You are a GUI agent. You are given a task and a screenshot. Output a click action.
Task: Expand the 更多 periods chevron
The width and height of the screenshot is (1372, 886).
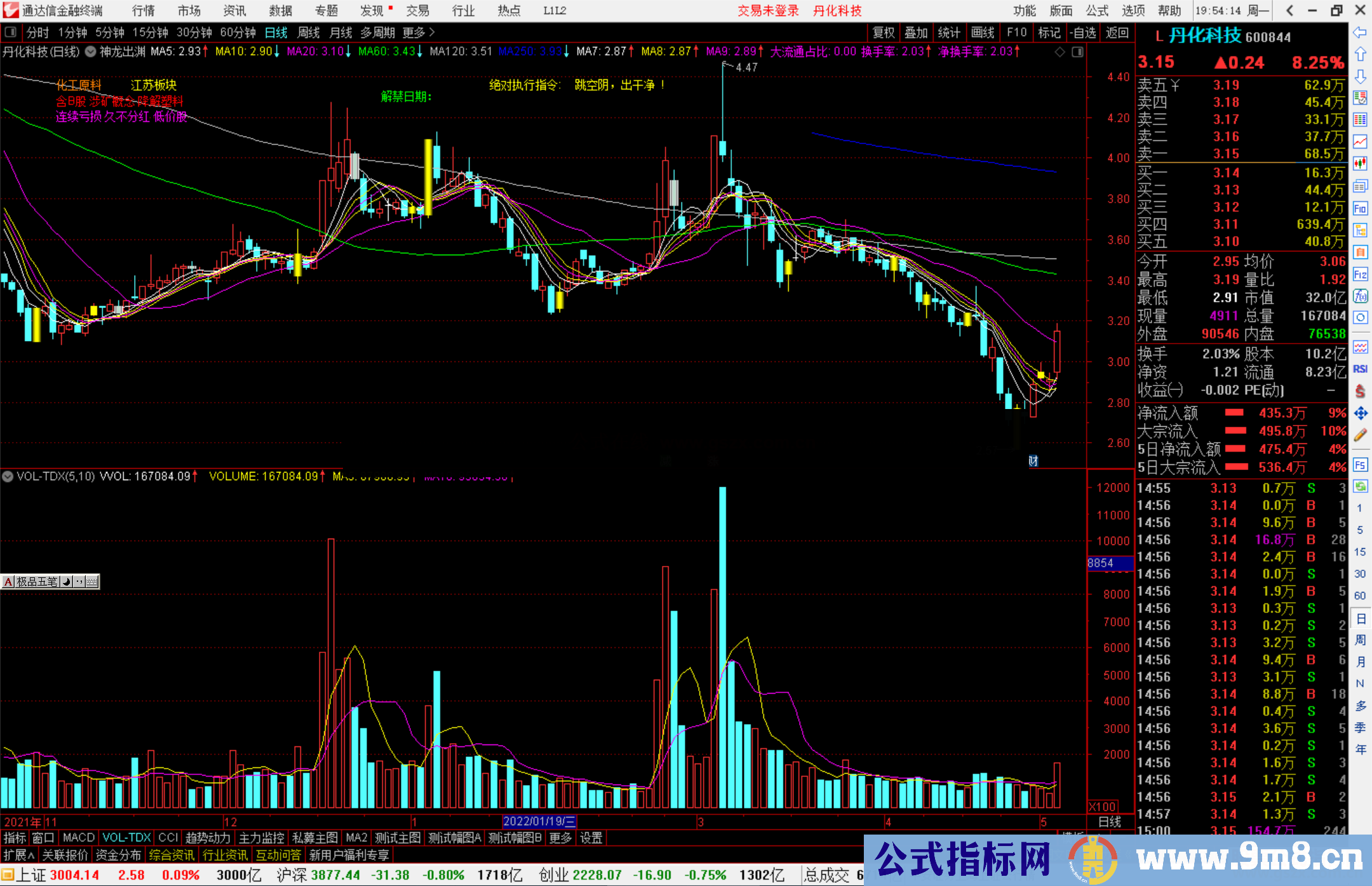pyautogui.click(x=432, y=32)
